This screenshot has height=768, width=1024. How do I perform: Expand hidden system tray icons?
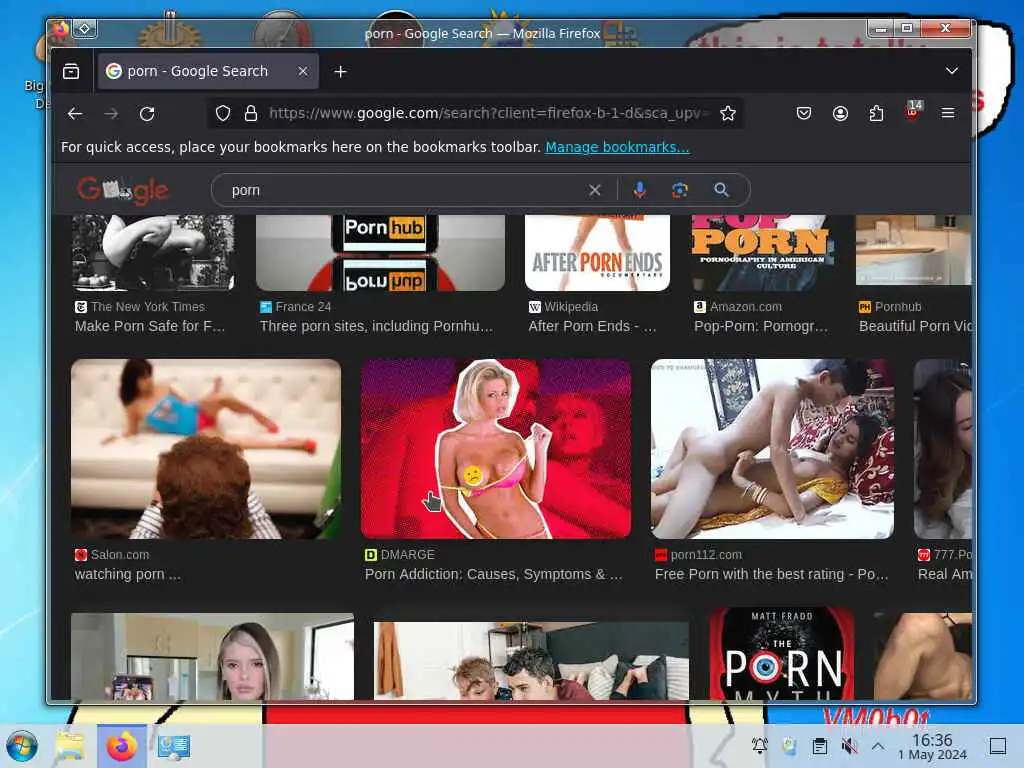(878, 746)
